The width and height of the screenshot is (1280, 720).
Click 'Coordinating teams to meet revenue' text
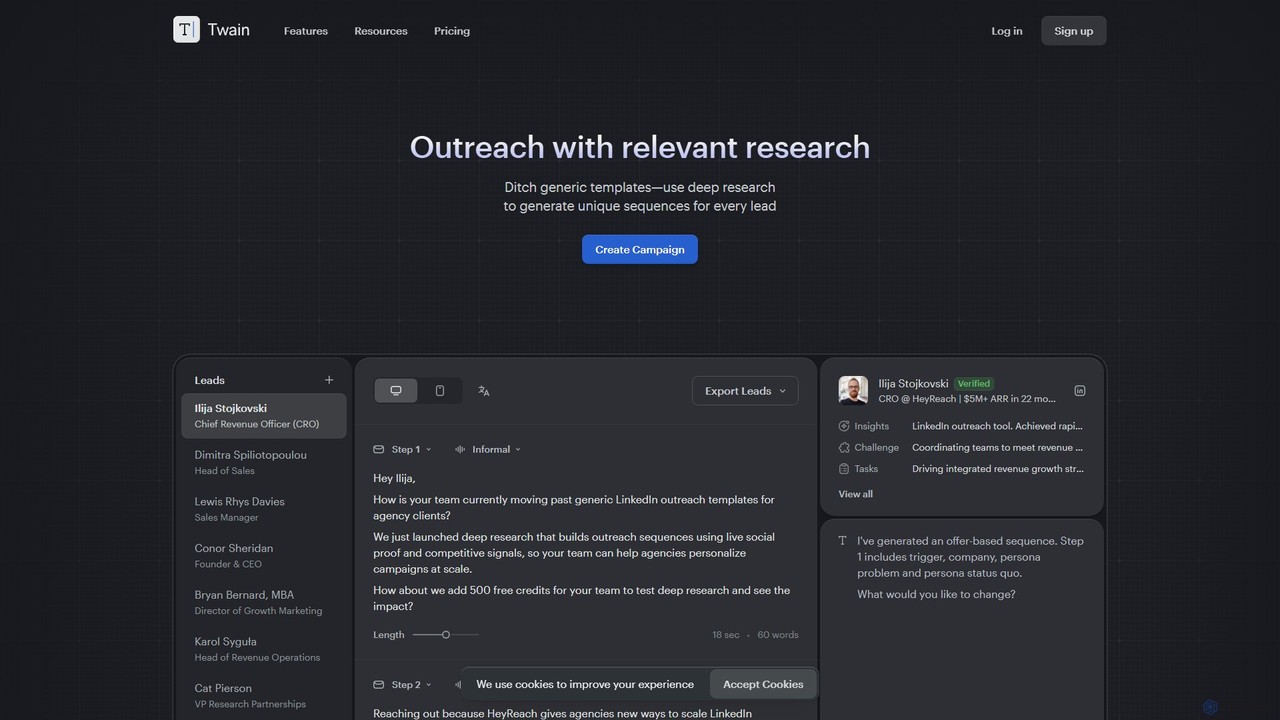(997, 447)
